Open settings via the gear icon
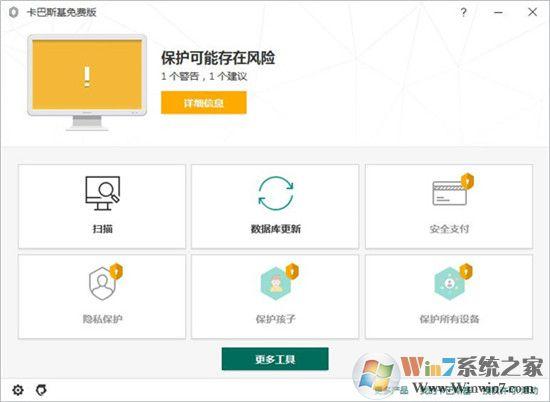Image resolution: width=550 pixels, height=402 pixels. pos(18,390)
